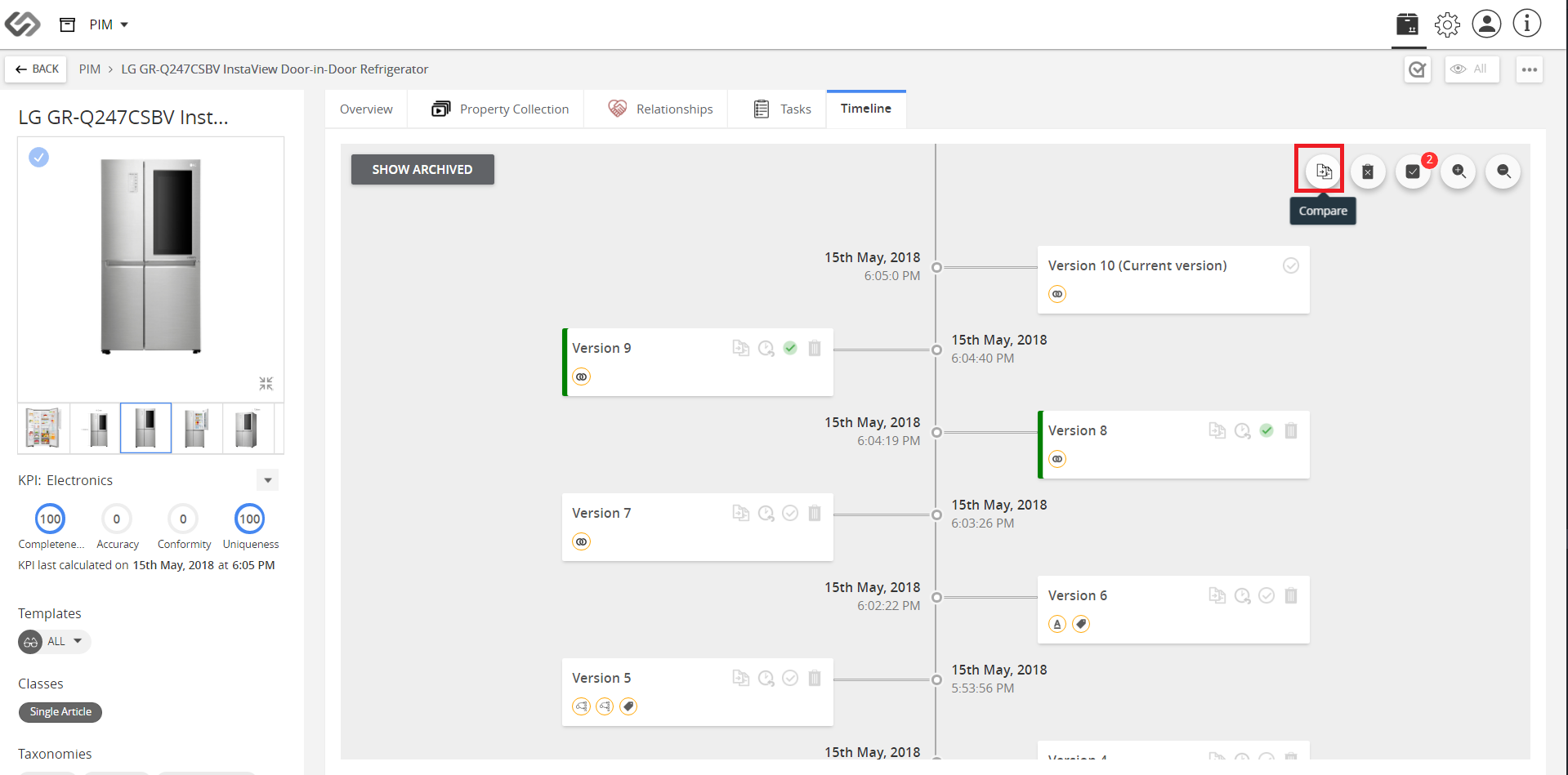Open selected versions checkbox icon with badge 2
The height and width of the screenshot is (775, 1568).
1413,171
